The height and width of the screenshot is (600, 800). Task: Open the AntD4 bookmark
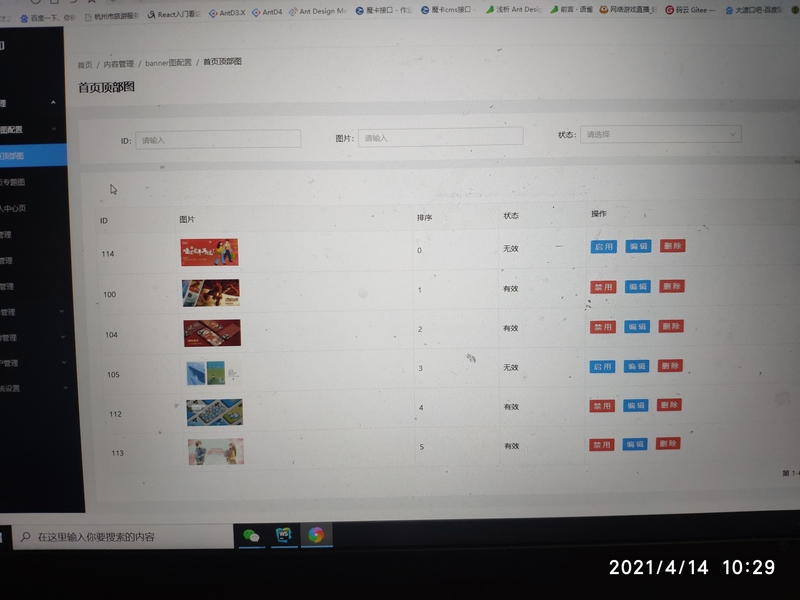point(267,12)
